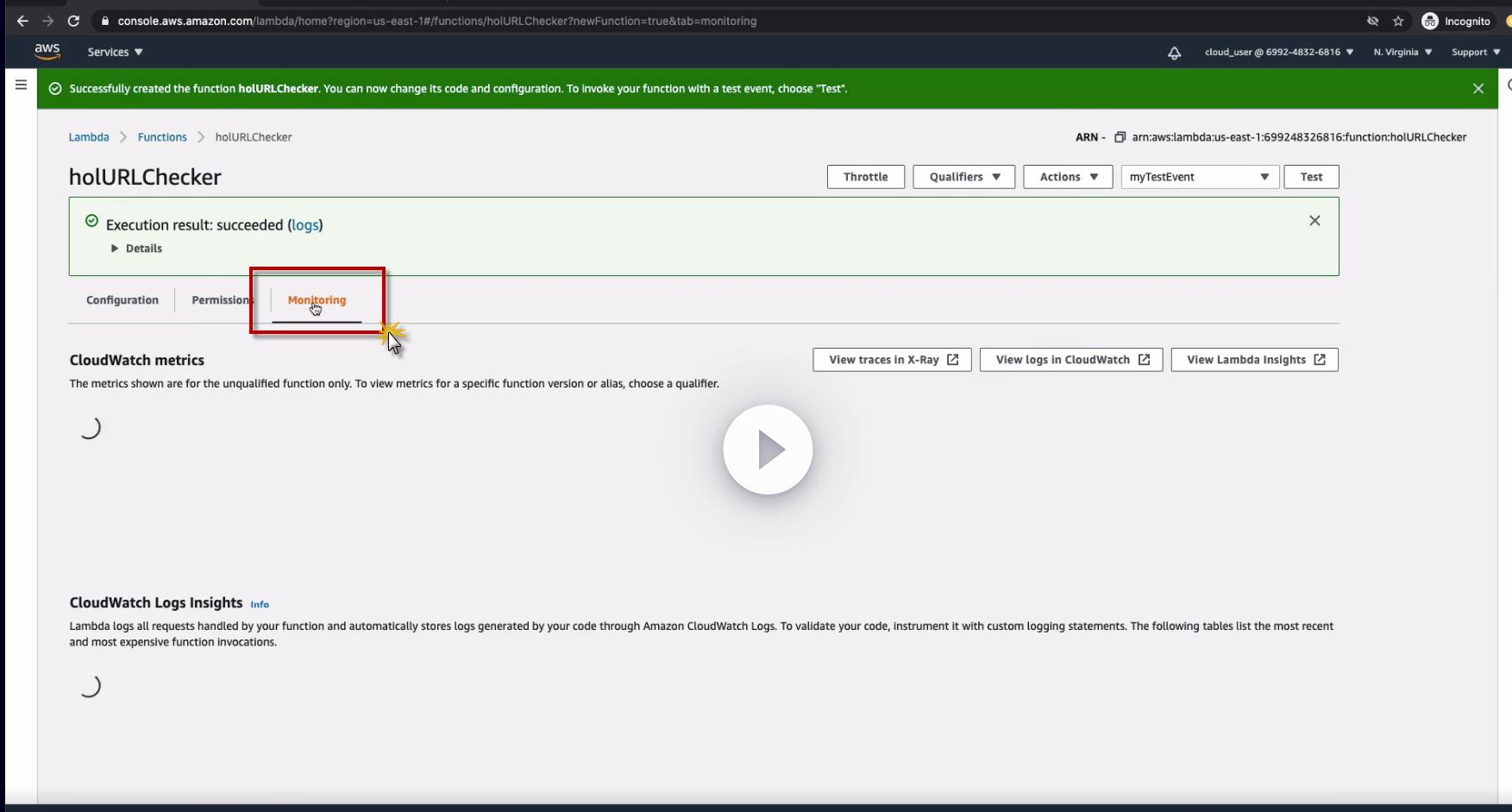This screenshot has height=812, width=1512.
Task: Open the Qualifiers dropdown
Action: coord(964,177)
